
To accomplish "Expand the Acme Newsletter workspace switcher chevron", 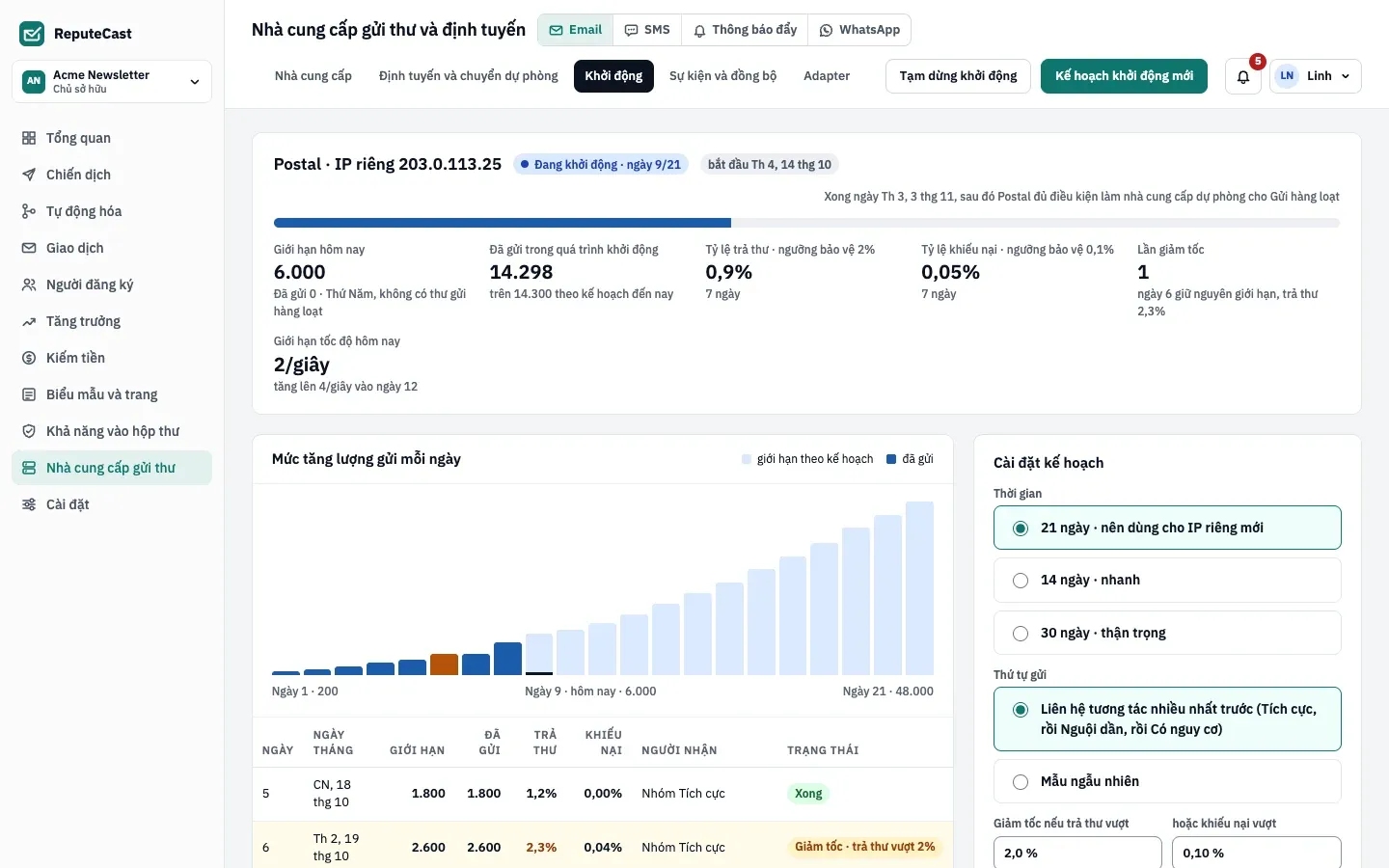I will (x=195, y=82).
